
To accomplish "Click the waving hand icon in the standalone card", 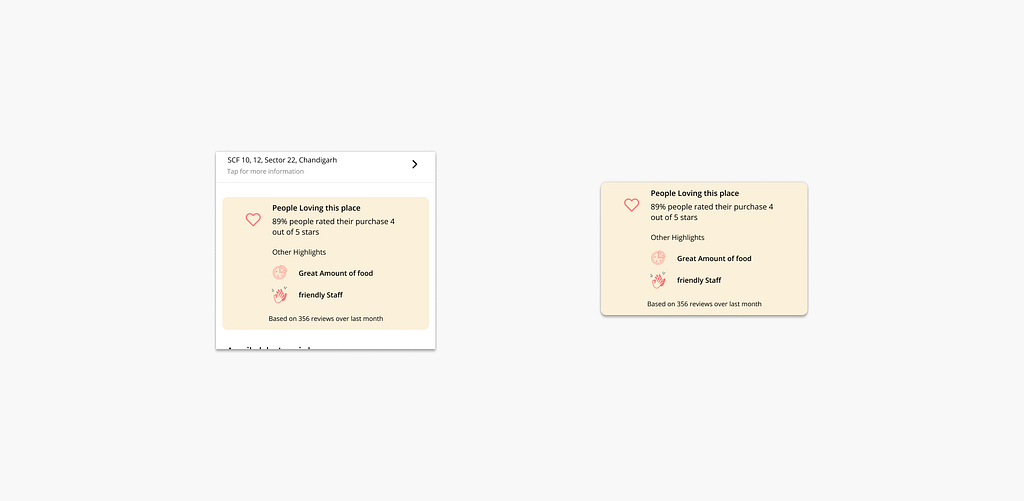I will tap(658, 280).
